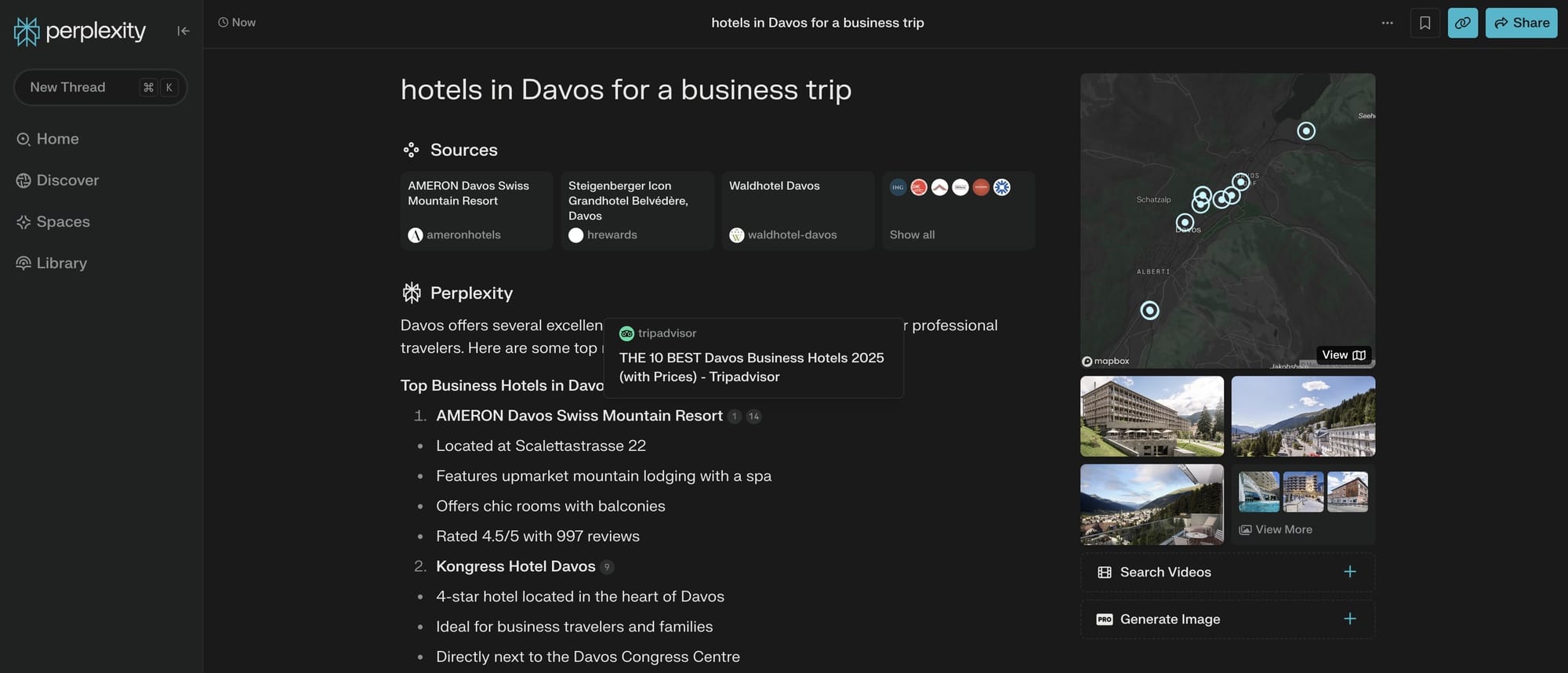Expand Generate Image with plus icon
The height and width of the screenshot is (673, 1568).
coord(1350,619)
